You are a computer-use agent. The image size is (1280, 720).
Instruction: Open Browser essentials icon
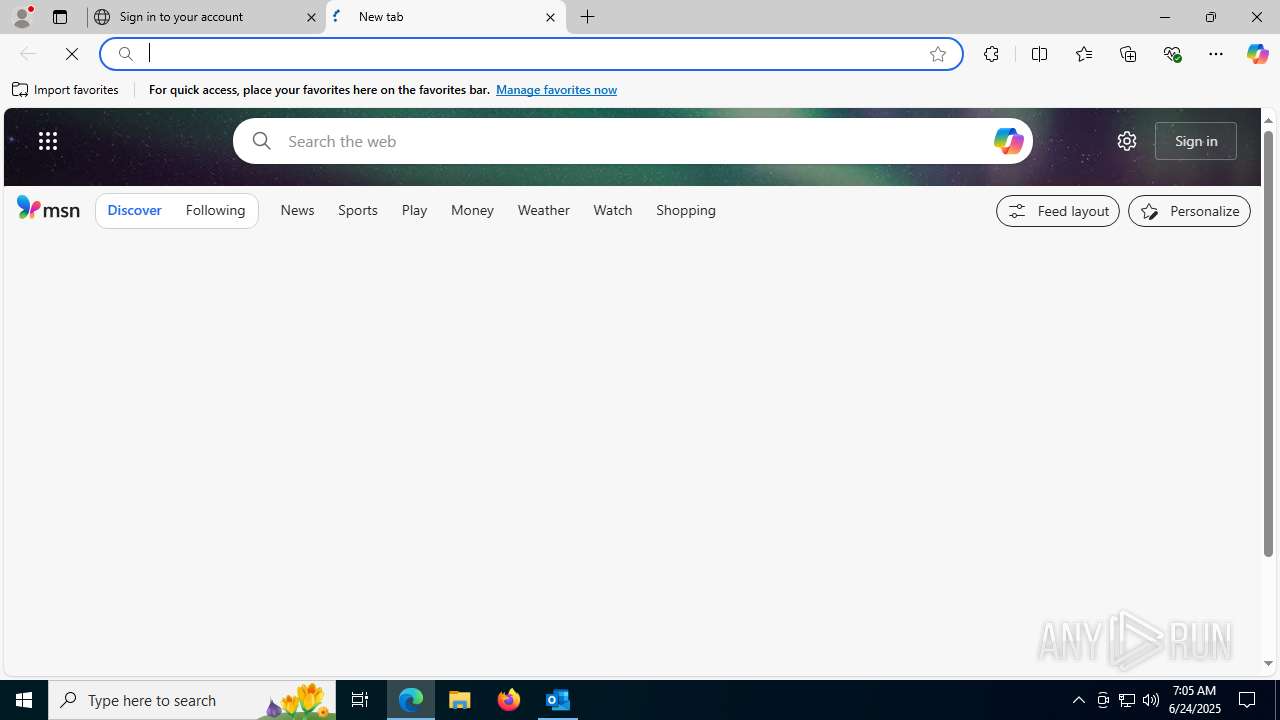(x=1172, y=54)
